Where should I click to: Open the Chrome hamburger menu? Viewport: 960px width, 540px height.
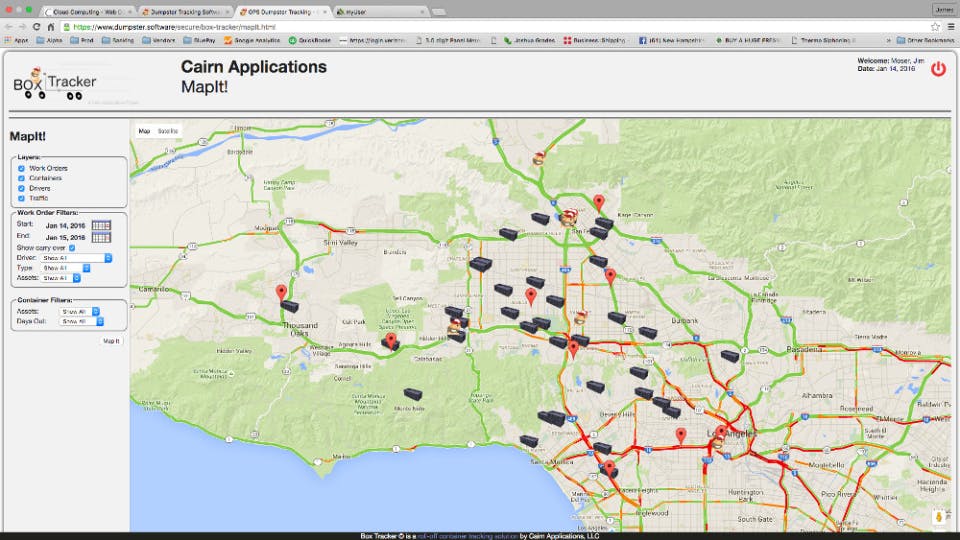pos(951,27)
